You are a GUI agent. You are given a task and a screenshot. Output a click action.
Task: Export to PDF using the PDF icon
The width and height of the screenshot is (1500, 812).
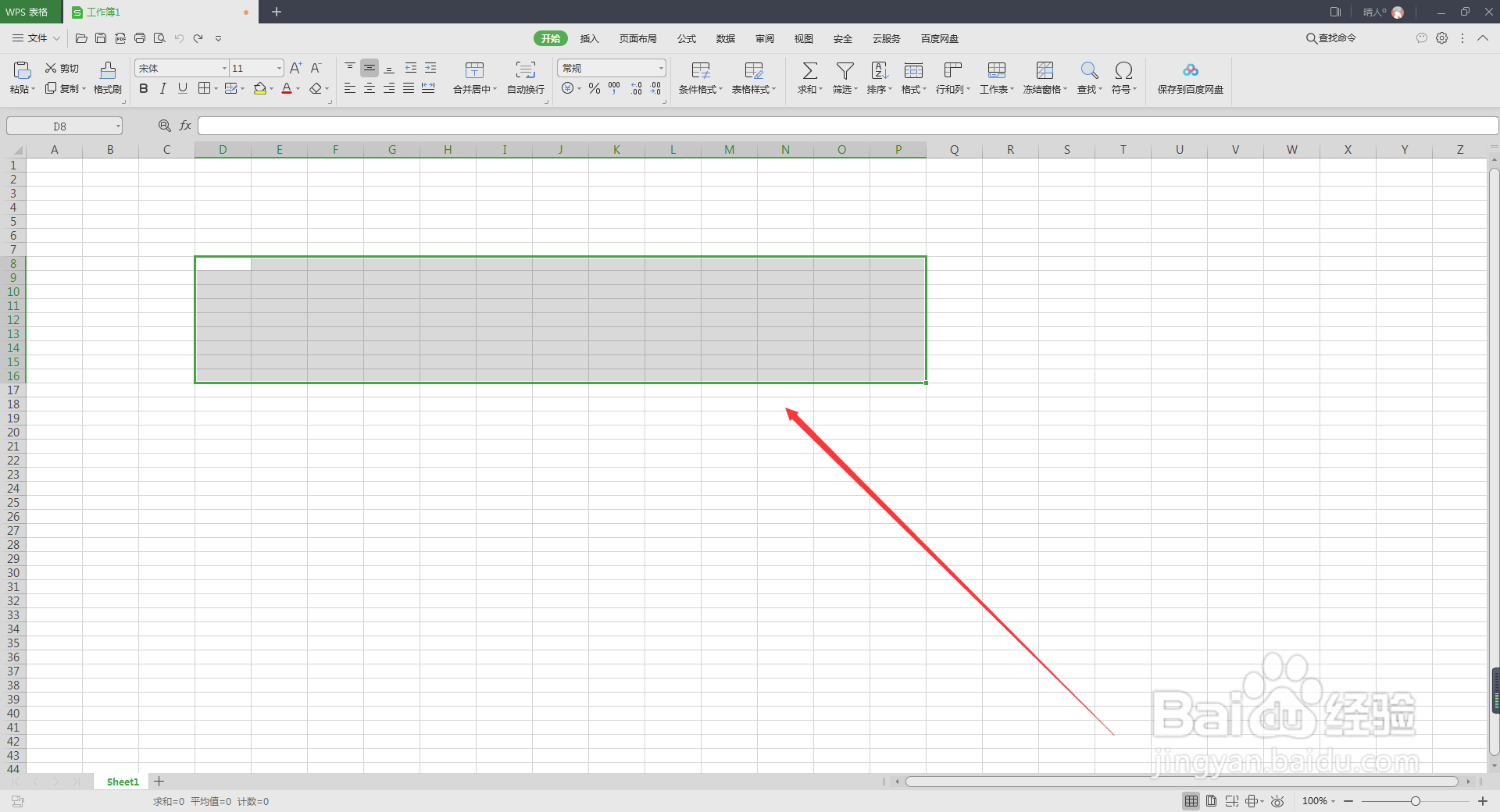point(120,37)
